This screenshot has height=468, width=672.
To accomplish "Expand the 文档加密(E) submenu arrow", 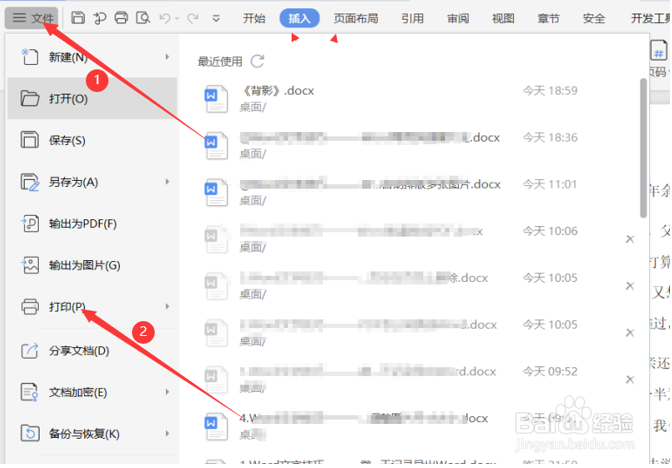I will (x=167, y=392).
